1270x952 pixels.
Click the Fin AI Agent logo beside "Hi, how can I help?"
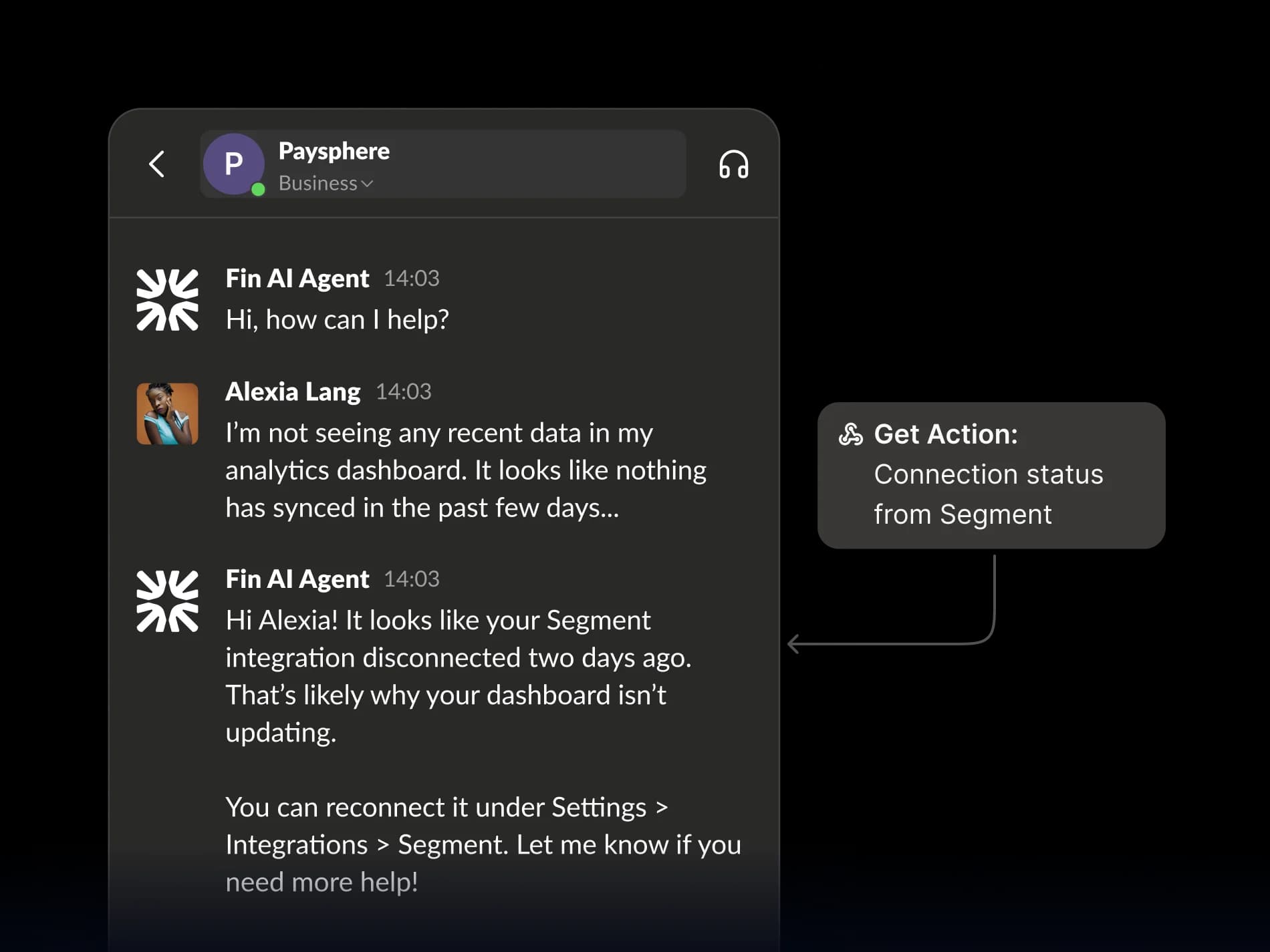pos(167,300)
